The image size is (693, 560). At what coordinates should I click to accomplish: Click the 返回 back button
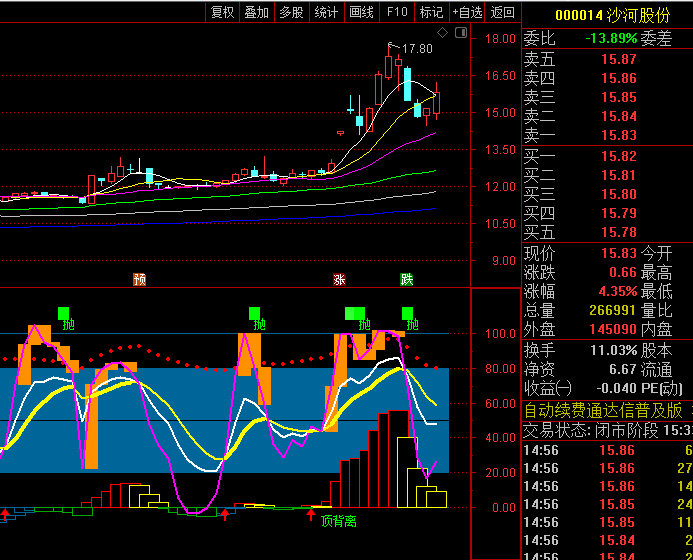[503, 12]
